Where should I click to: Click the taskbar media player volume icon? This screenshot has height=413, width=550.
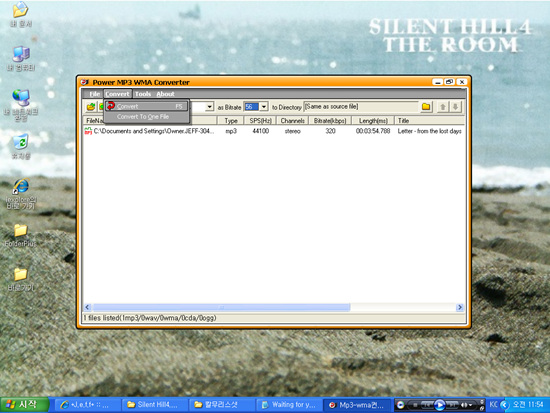tap(464, 405)
